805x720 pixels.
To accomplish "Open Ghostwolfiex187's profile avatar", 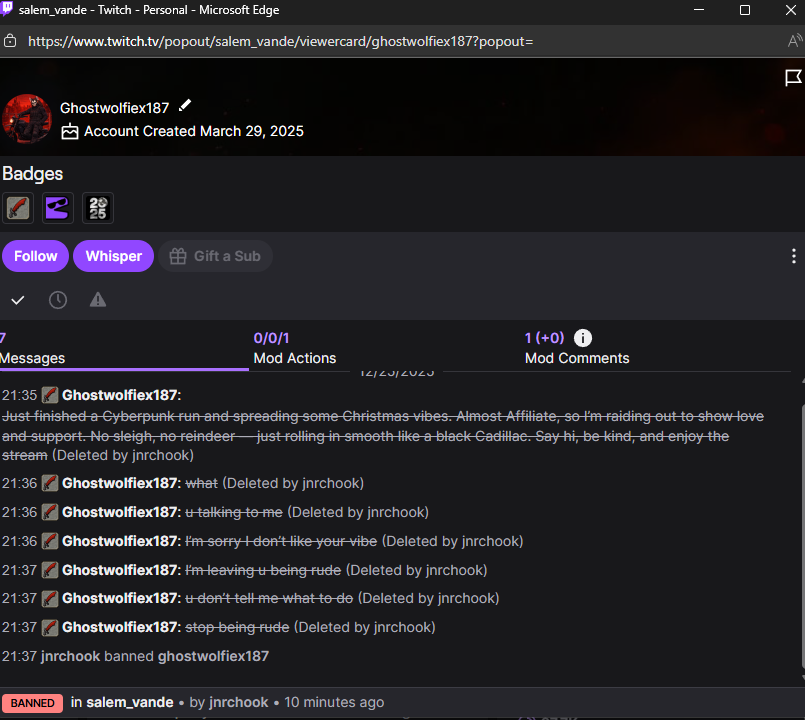I will 27,118.
